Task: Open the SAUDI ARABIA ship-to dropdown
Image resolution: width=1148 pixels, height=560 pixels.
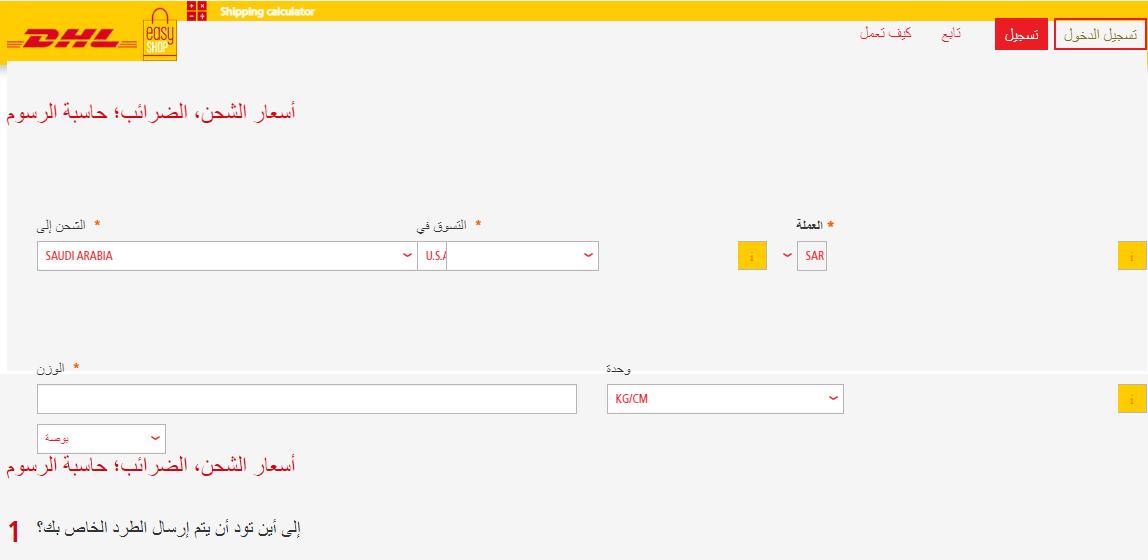Action: pos(227,256)
